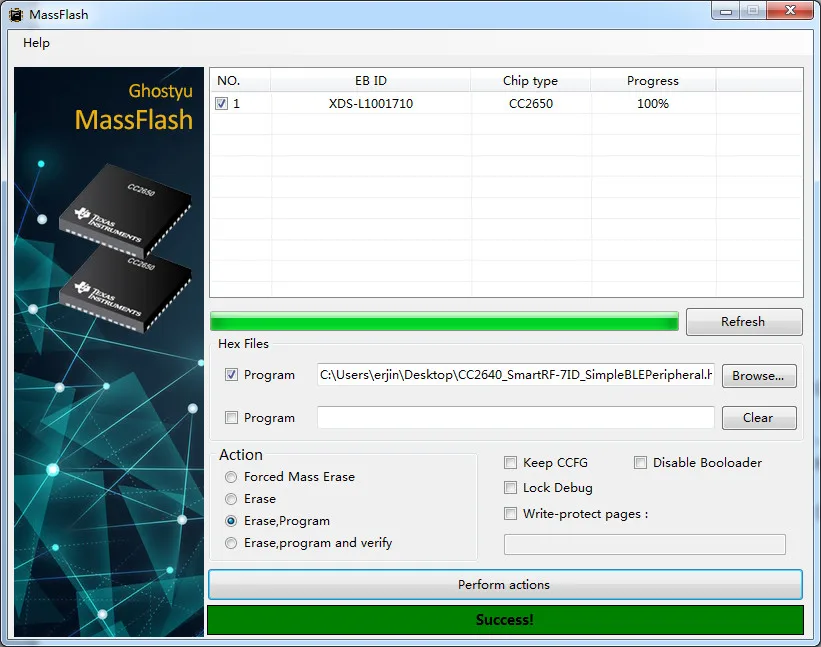Enable Disable Booloader checkbox
Image resolution: width=821 pixels, height=647 pixels.
[640, 463]
